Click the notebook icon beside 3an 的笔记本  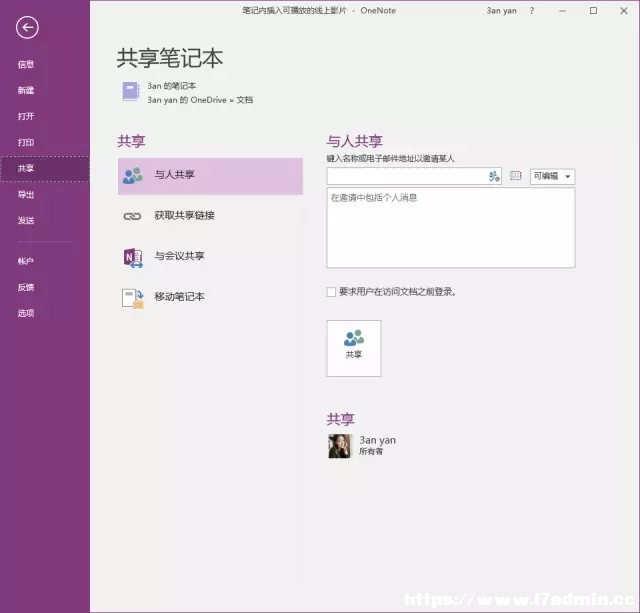pyautogui.click(x=131, y=92)
